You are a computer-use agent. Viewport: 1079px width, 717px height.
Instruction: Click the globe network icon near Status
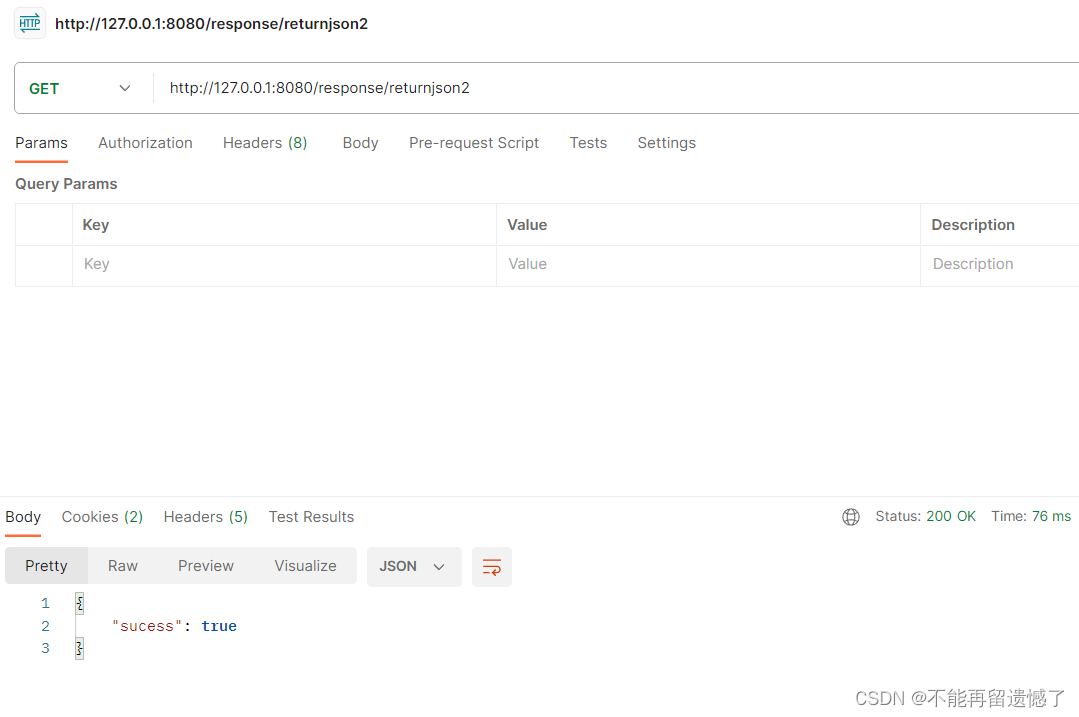coord(851,517)
